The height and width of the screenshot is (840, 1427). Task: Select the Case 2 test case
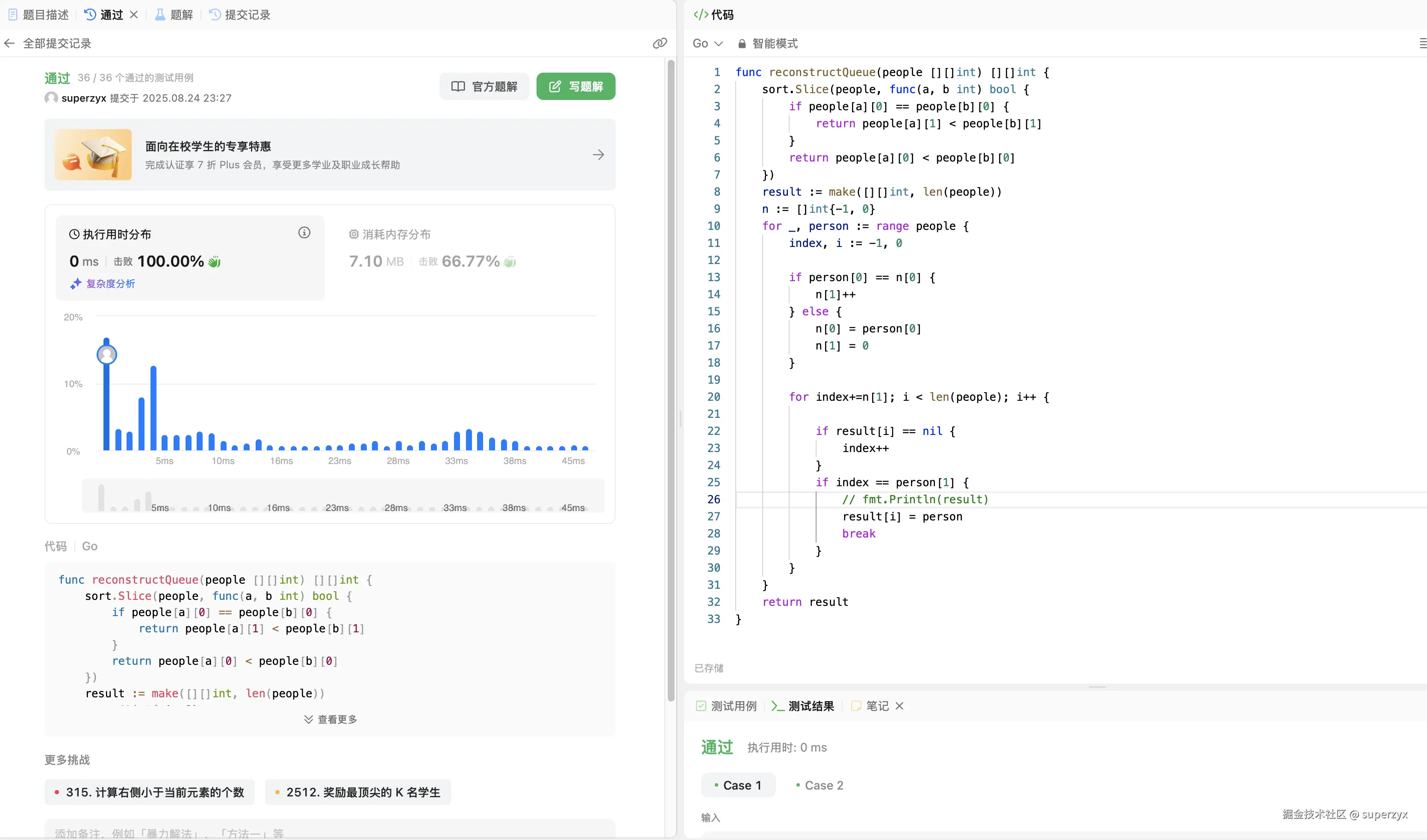(820, 785)
